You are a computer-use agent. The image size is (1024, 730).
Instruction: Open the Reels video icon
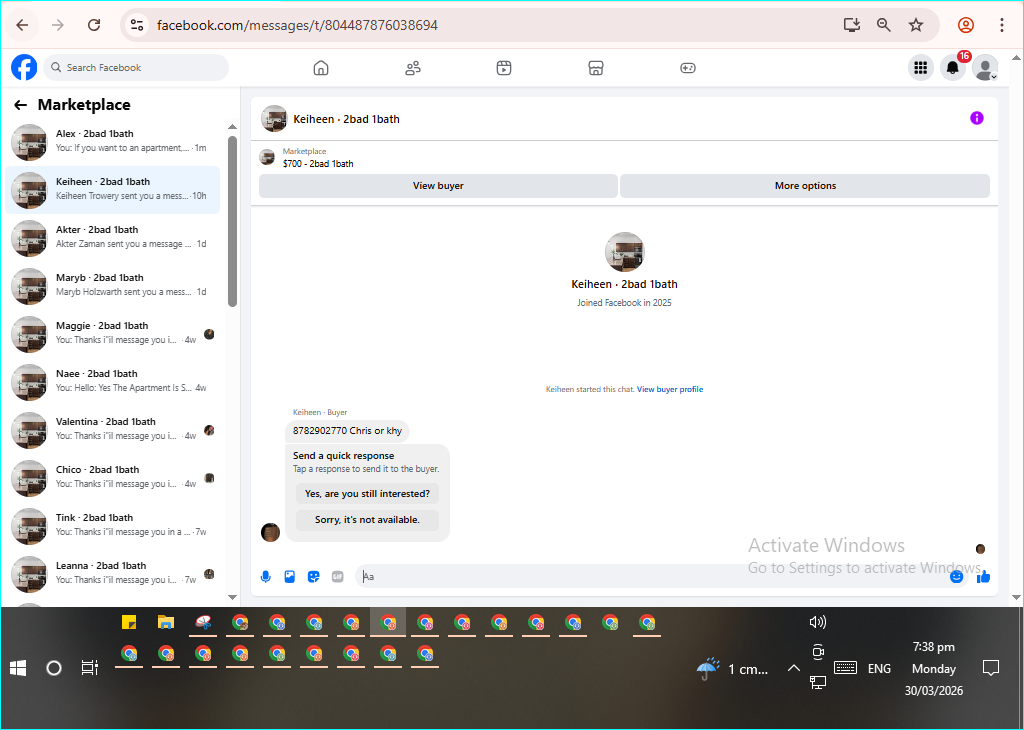click(504, 68)
